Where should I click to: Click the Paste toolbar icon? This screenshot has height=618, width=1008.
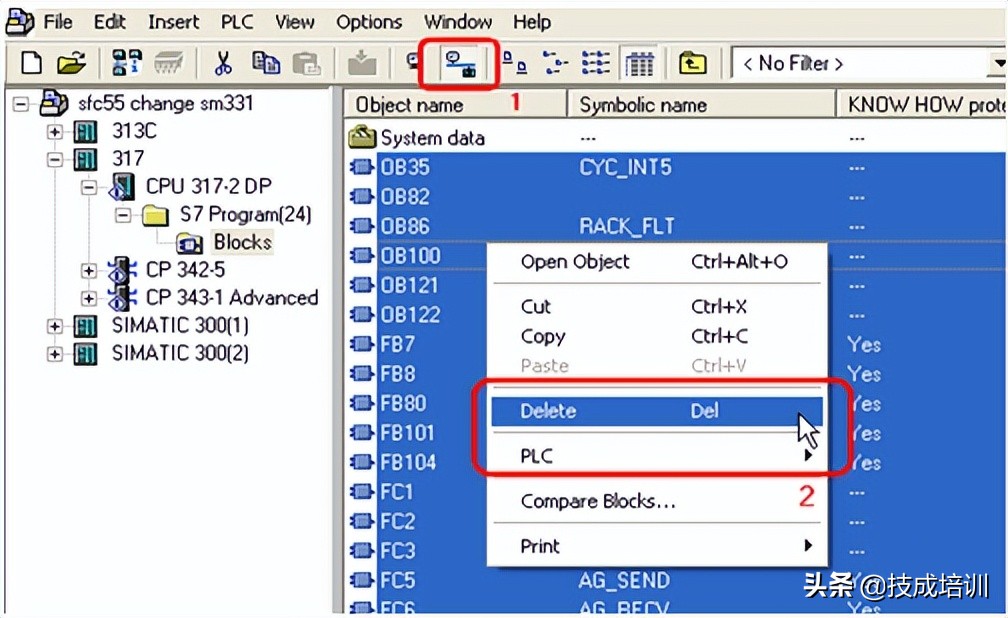(307, 63)
